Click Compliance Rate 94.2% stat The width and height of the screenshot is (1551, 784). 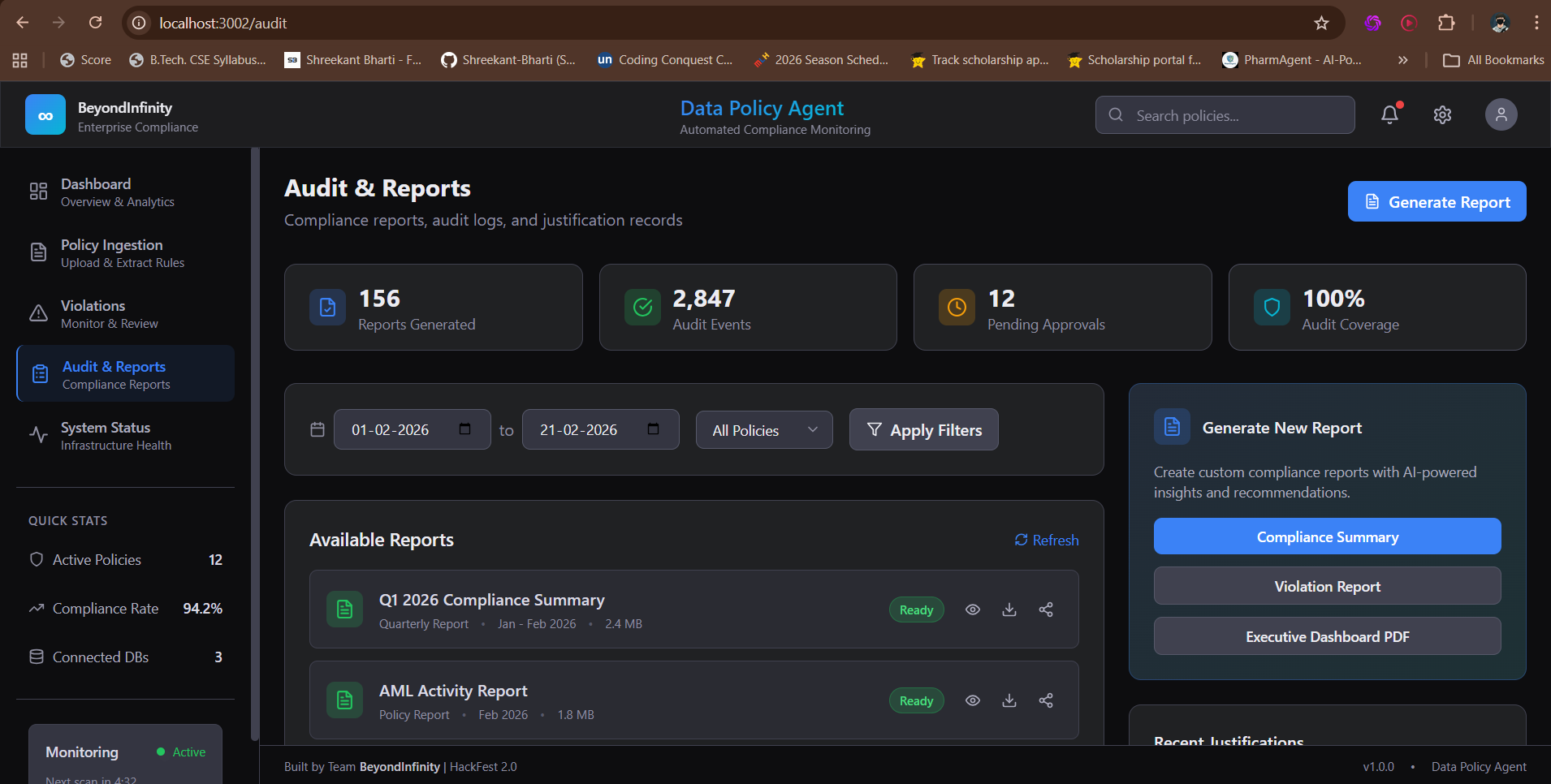pos(125,609)
